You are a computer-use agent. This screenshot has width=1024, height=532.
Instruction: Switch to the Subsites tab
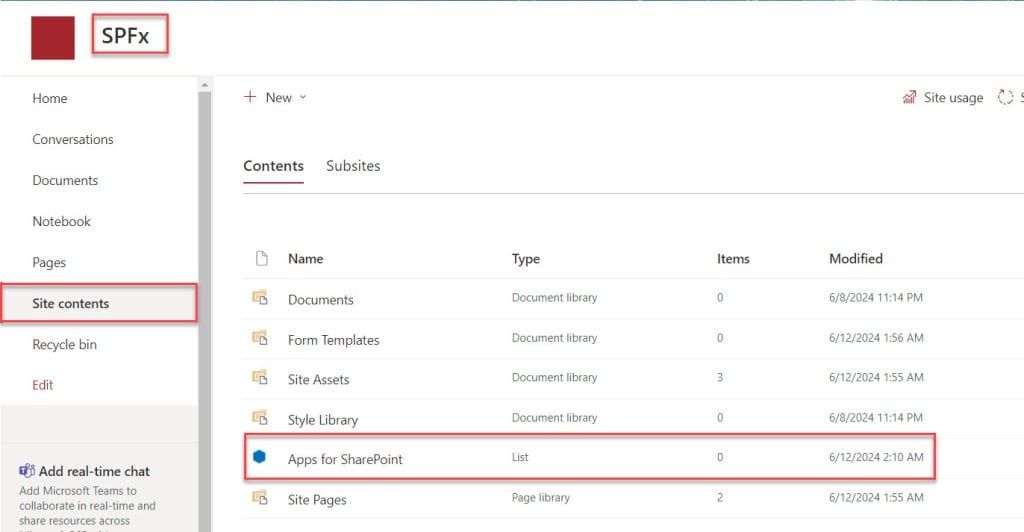coord(353,166)
